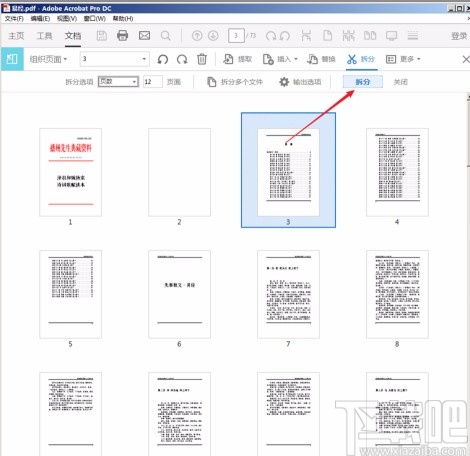Viewport: 470px width, 456px height.
Task: Click the rotate counterclockwise icon in top toolbar
Action: click(x=285, y=36)
